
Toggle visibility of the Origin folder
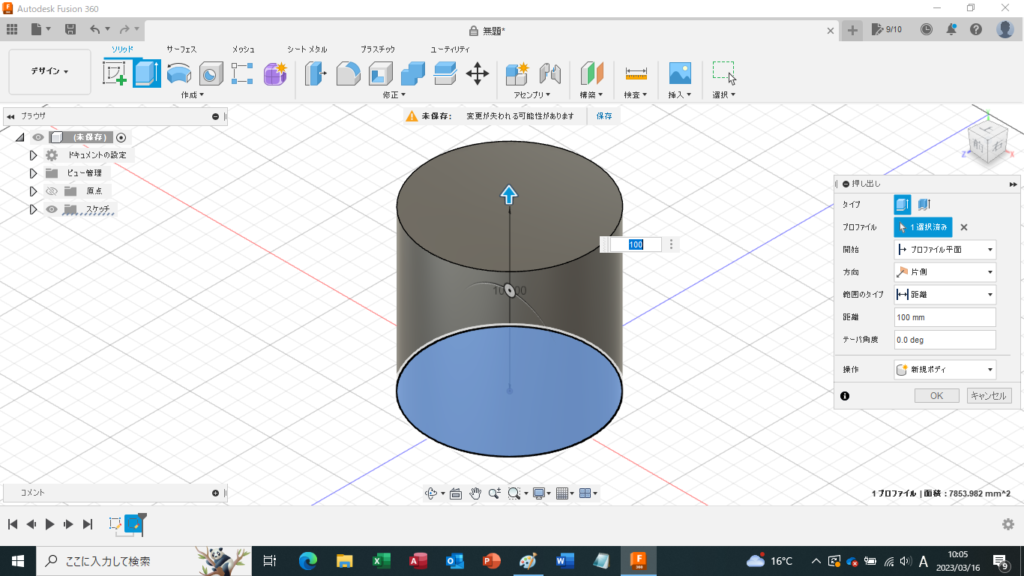[x=52, y=191]
